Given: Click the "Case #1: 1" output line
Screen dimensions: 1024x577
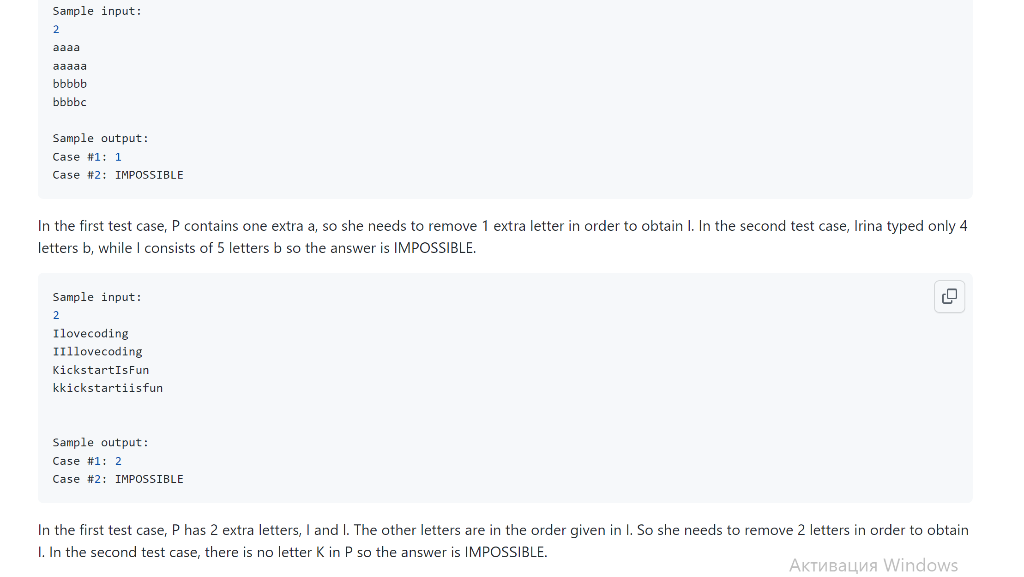Looking at the screenshot, I should tap(87, 157).
